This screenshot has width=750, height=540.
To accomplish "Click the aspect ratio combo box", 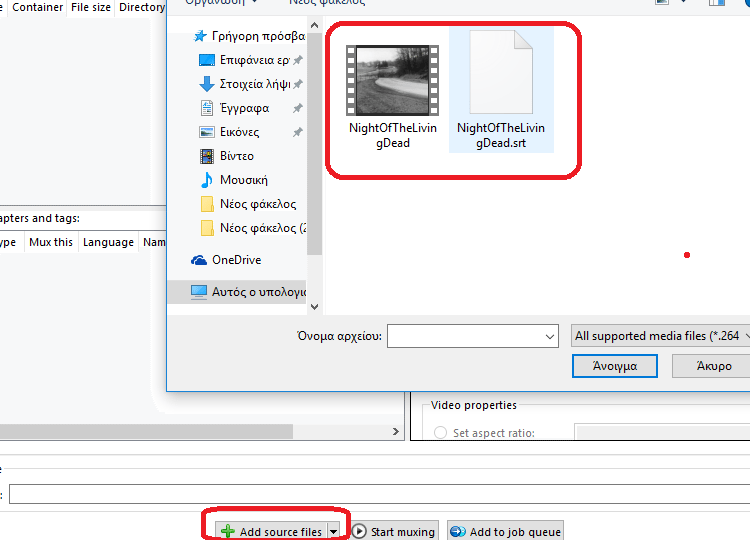I will pos(662,432).
